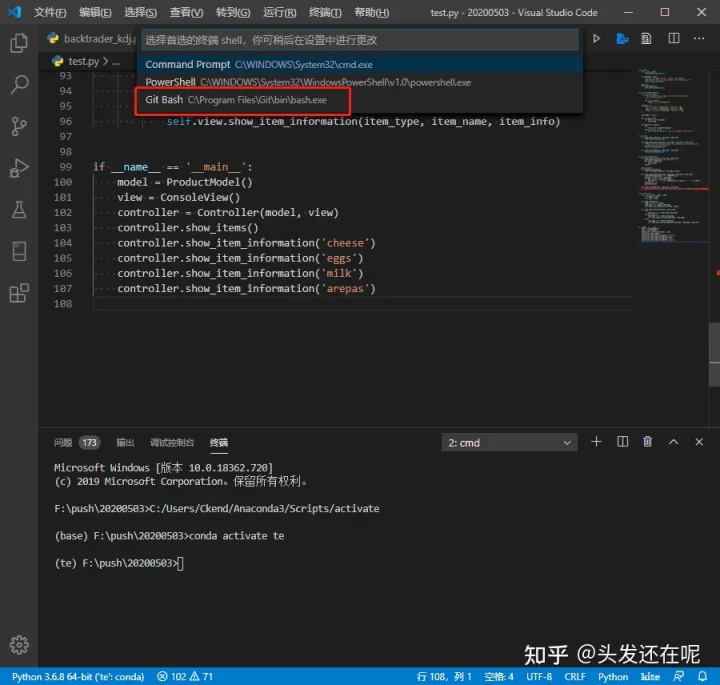Split the editor to the right

point(674,39)
